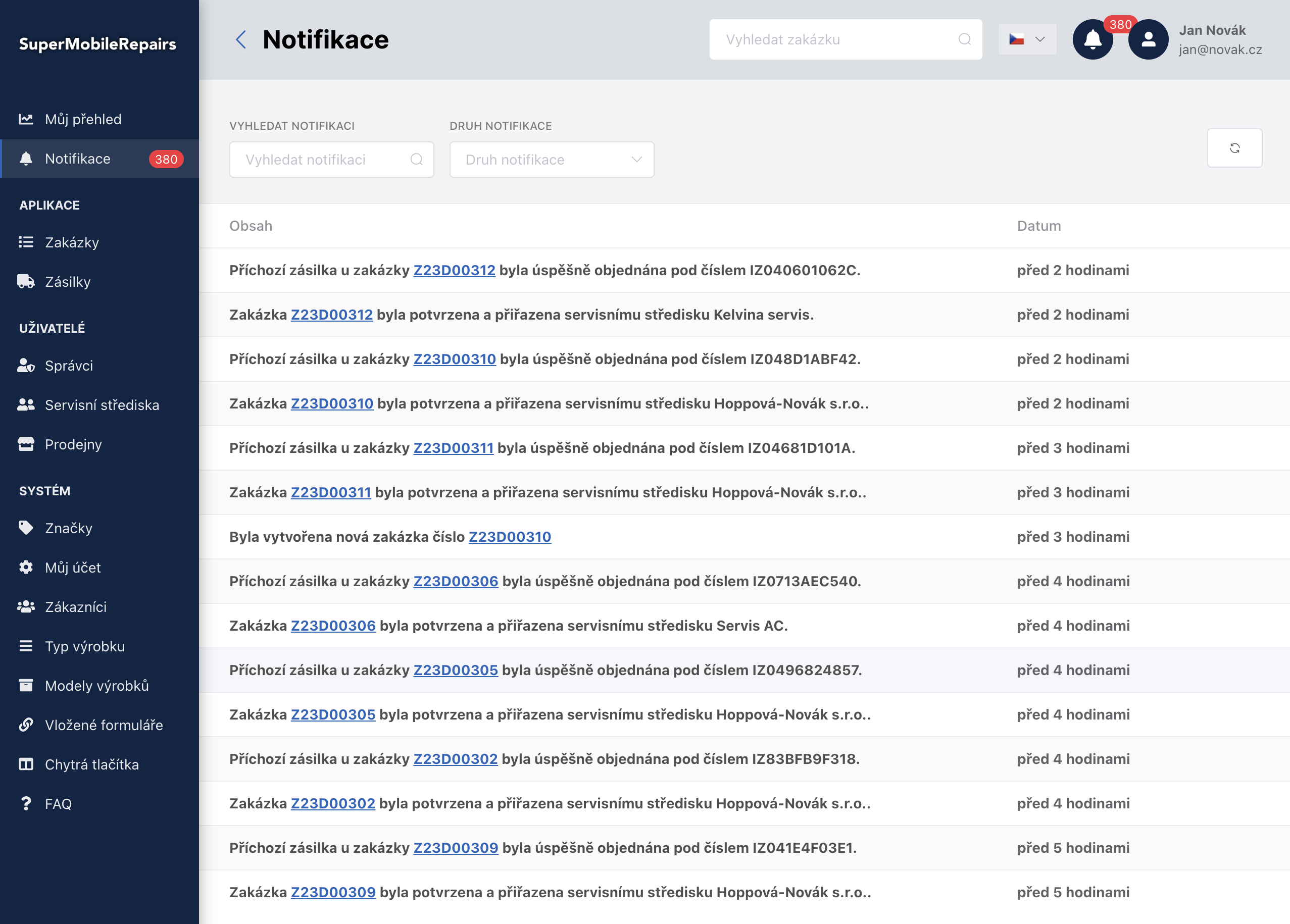Click the hamburger icon beside Typ výrobku
1290x924 pixels.
click(26, 646)
